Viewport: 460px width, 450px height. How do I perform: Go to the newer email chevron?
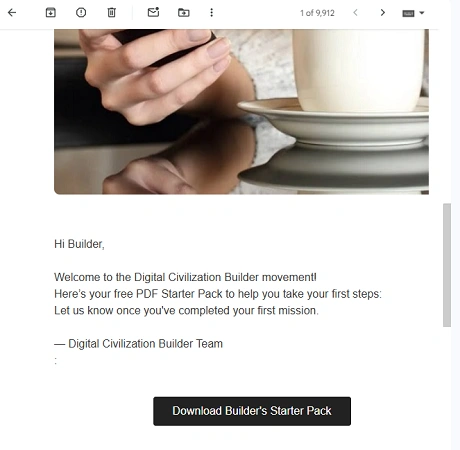tap(355, 13)
